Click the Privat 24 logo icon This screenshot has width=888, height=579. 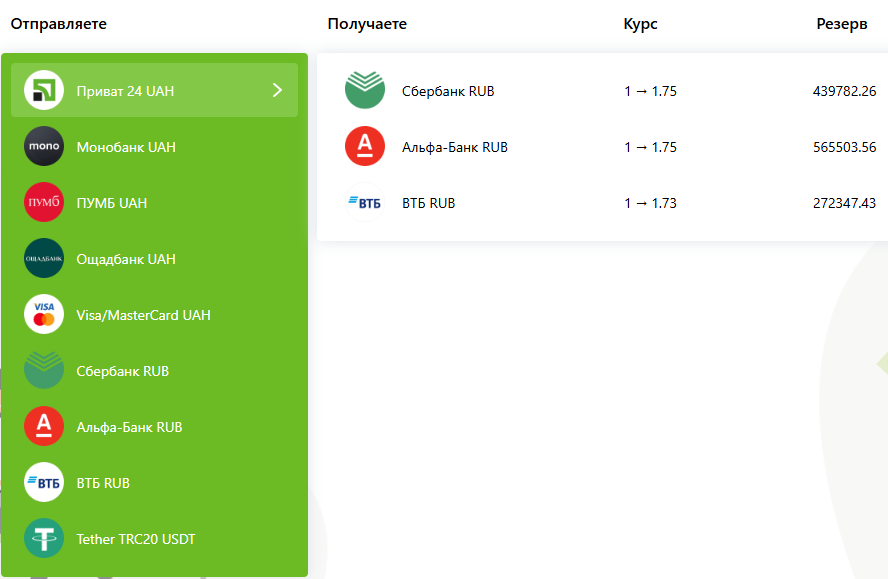(44, 90)
